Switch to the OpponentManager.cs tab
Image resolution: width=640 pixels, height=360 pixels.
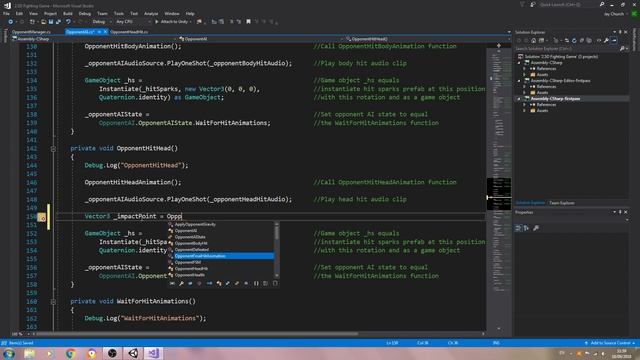tap(31, 32)
